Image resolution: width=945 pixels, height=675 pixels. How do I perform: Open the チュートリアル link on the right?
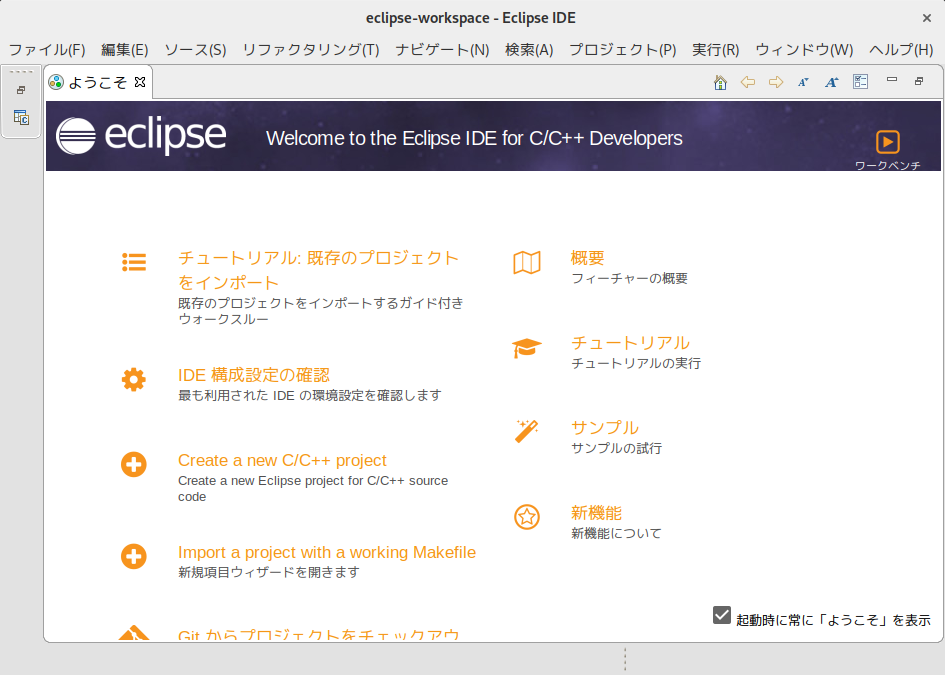pyautogui.click(x=630, y=343)
